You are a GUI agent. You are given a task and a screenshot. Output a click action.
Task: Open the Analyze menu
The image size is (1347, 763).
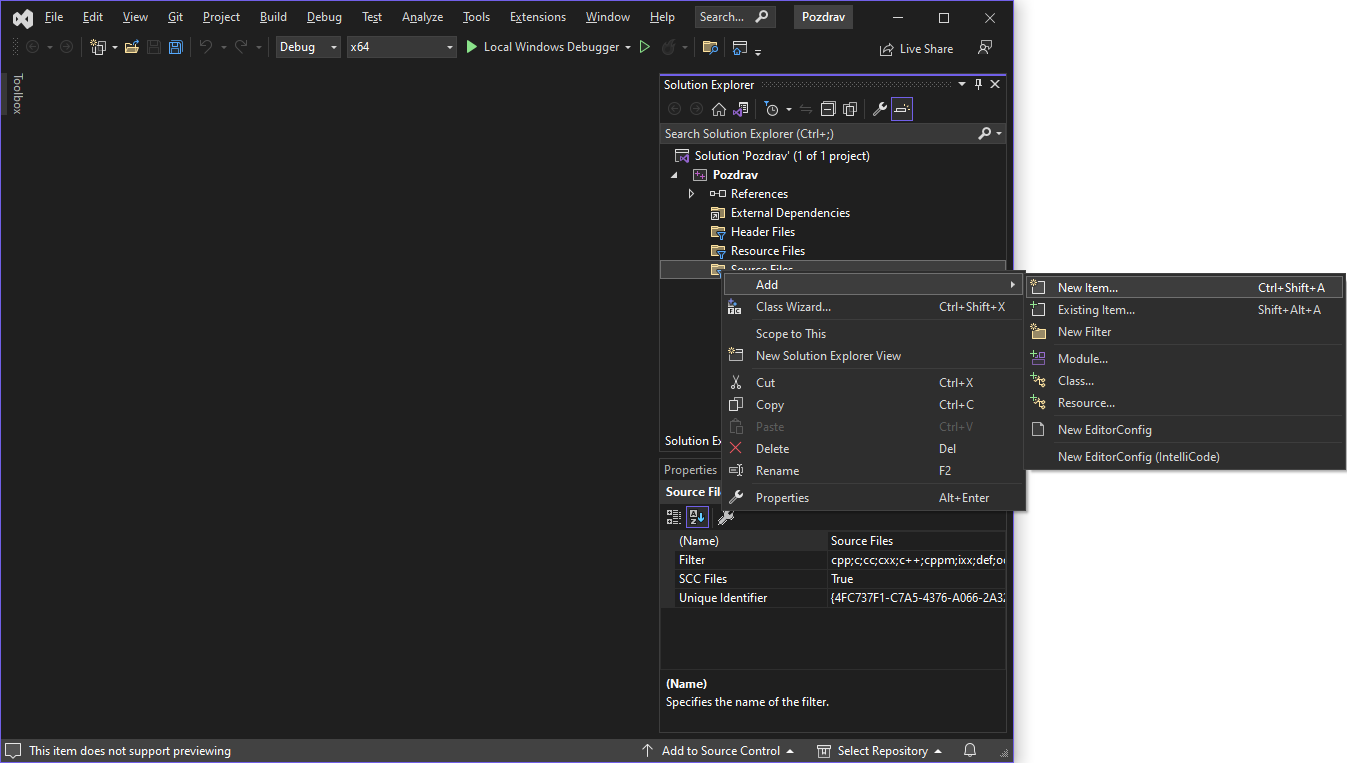click(x=422, y=17)
